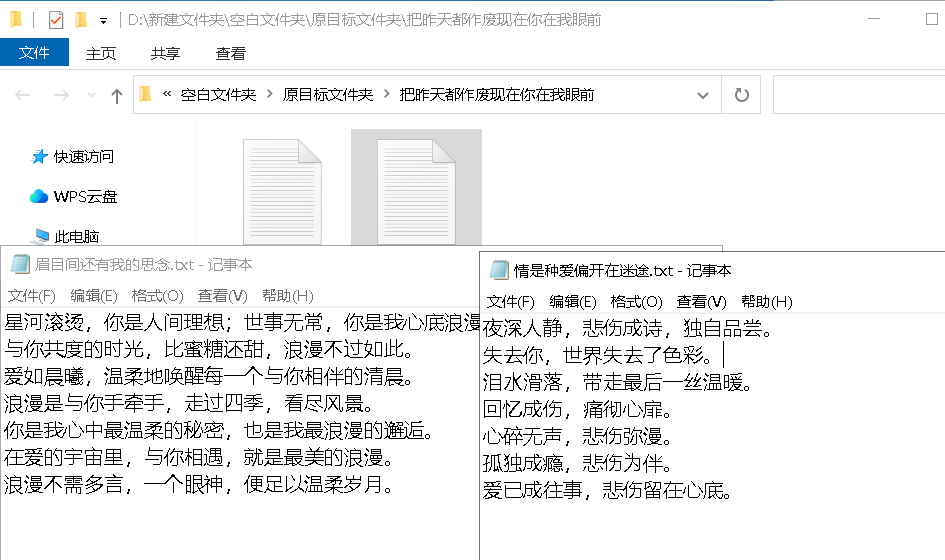This screenshot has height=560, width=945.
Task: Open 此电脑 in the navigation pane
Action: (77, 236)
